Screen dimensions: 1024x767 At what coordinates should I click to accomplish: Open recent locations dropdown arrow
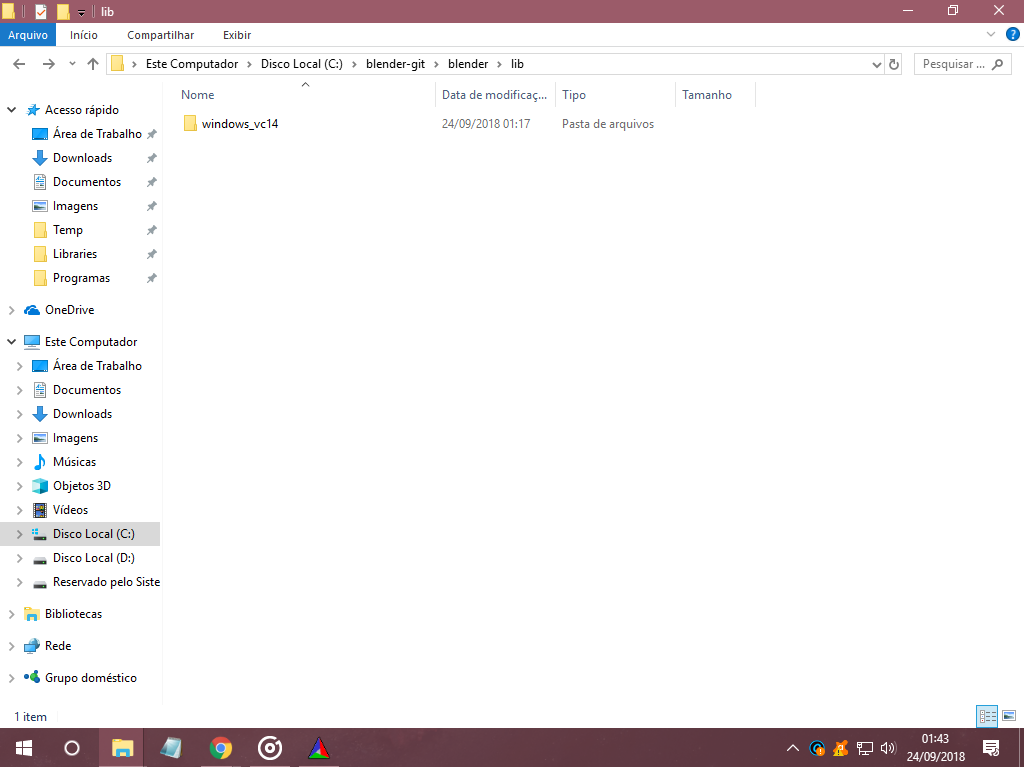coord(72,64)
